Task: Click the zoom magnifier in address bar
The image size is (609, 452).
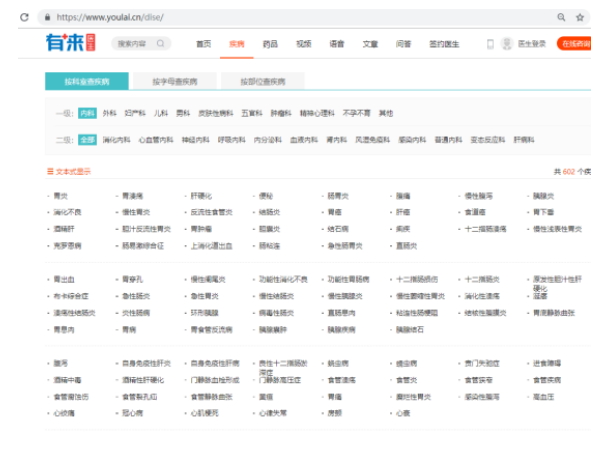Action: pos(561,17)
